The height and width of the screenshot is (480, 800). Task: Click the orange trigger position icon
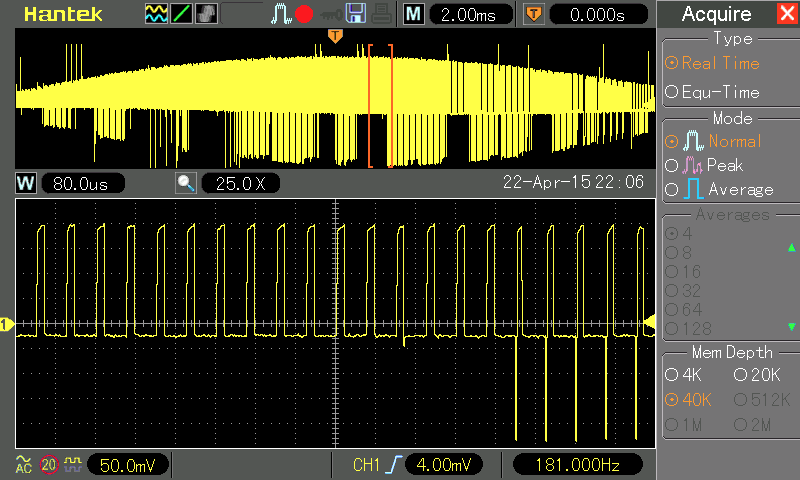pyautogui.click(x=534, y=14)
